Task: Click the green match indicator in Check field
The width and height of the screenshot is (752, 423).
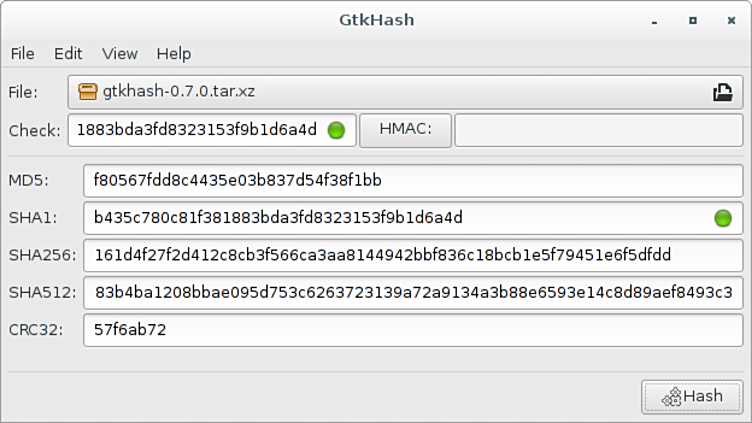Action: (x=336, y=130)
